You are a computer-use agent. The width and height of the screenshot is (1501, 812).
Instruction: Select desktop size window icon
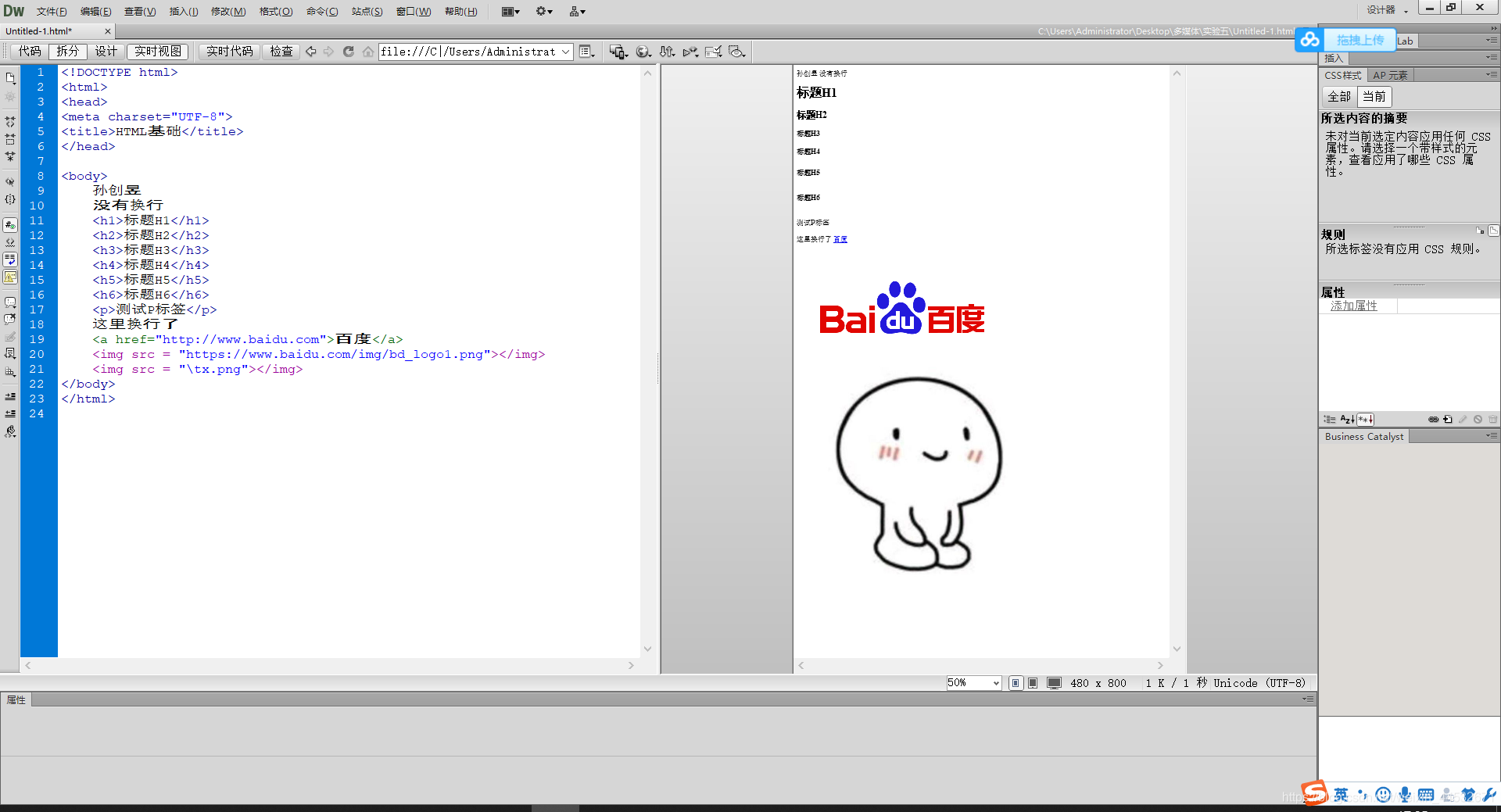click(1054, 683)
